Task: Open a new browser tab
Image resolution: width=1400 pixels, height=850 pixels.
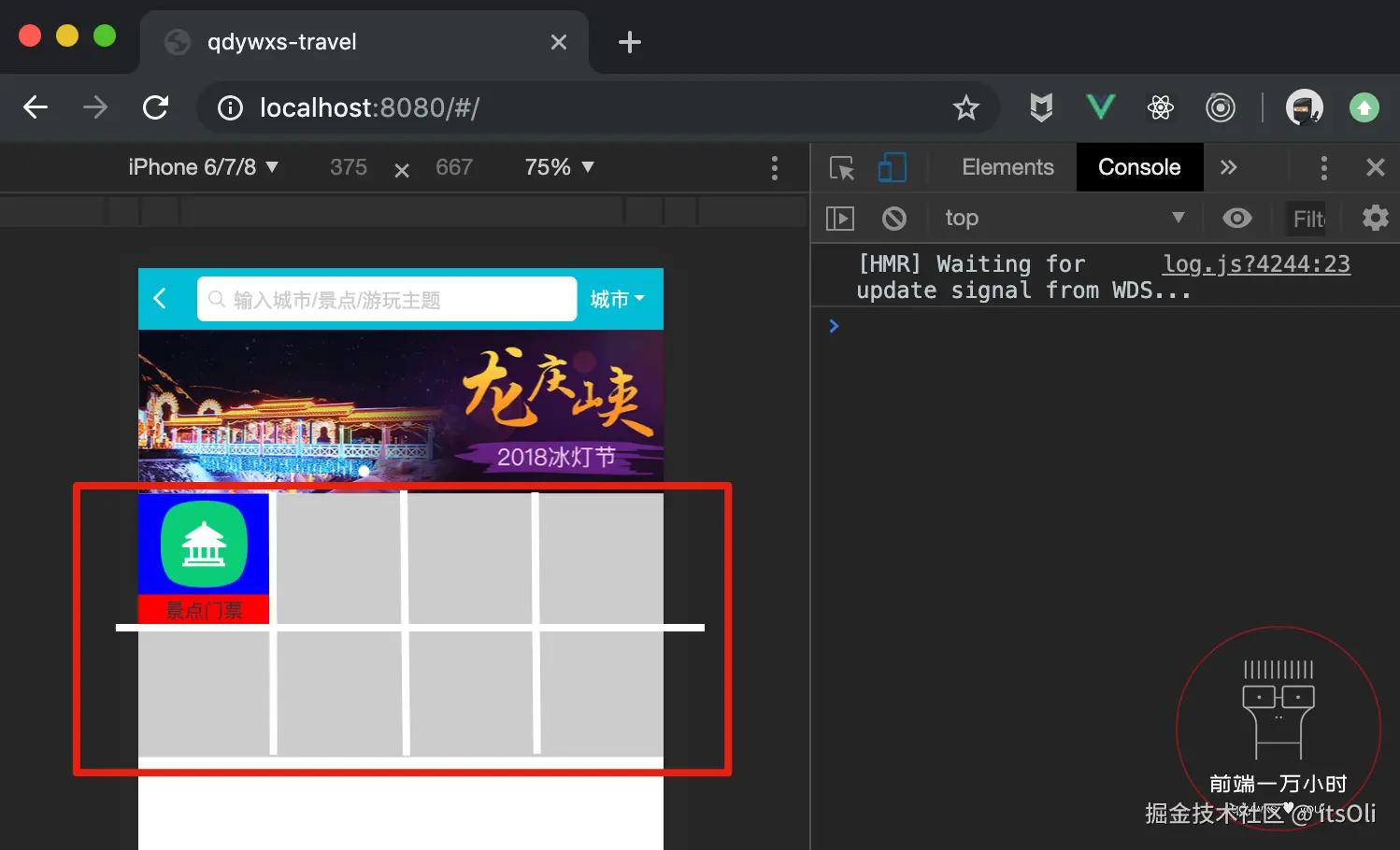Action: [x=630, y=41]
